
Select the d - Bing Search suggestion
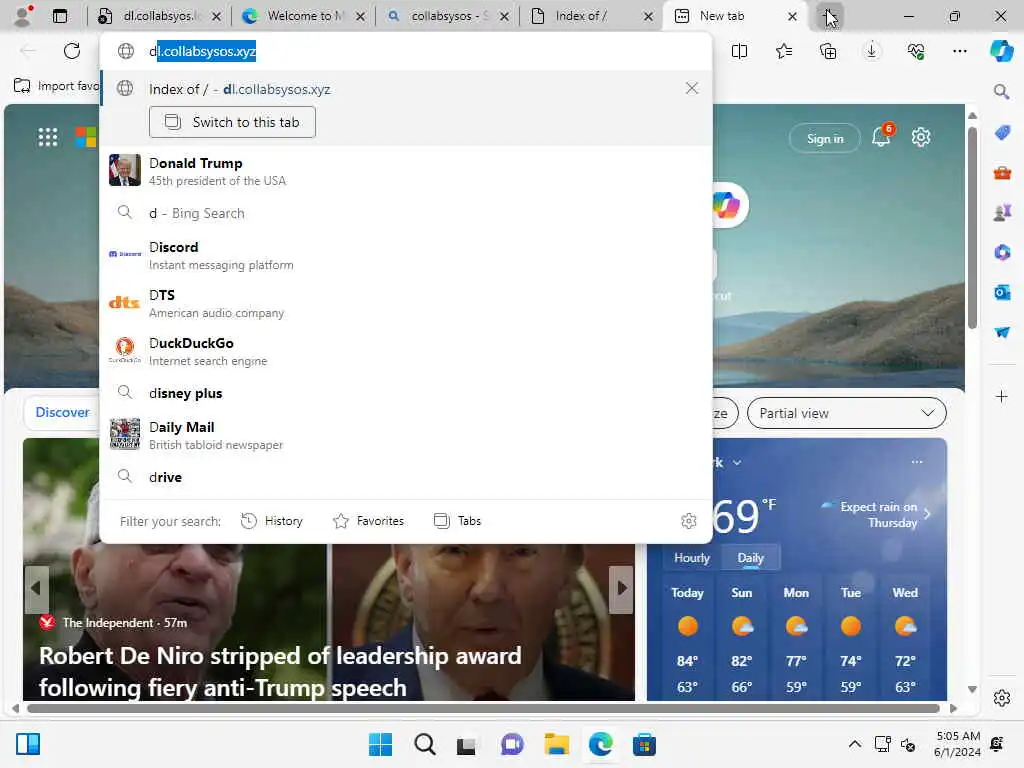click(x=406, y=213)
